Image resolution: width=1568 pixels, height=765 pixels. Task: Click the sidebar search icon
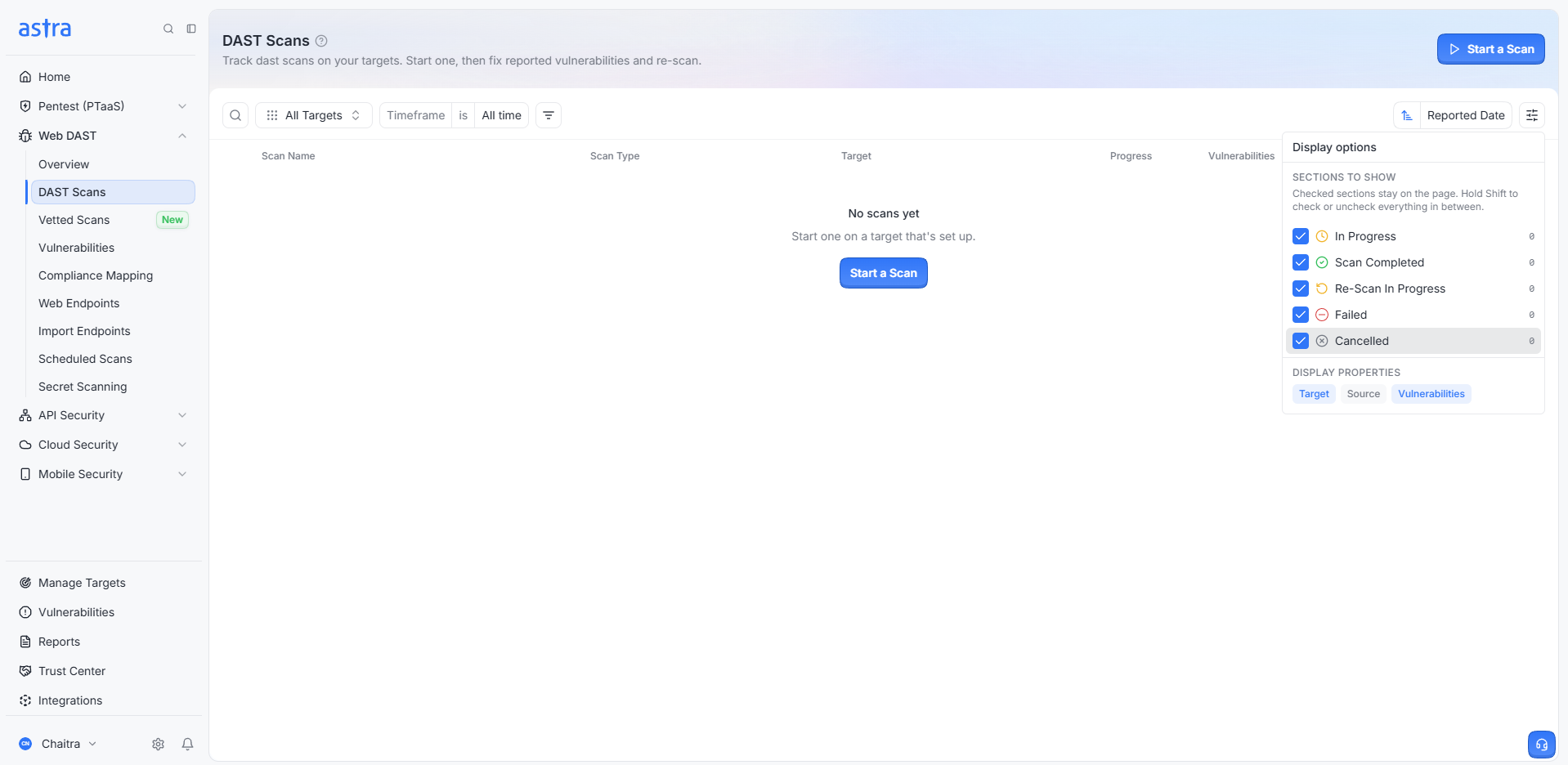[168, 29]
